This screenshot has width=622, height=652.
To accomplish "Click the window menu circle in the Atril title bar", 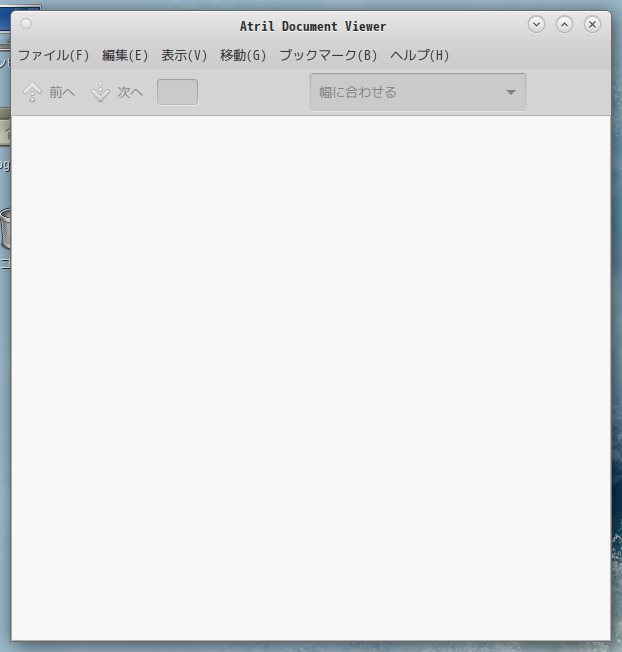I will (26, 24).
